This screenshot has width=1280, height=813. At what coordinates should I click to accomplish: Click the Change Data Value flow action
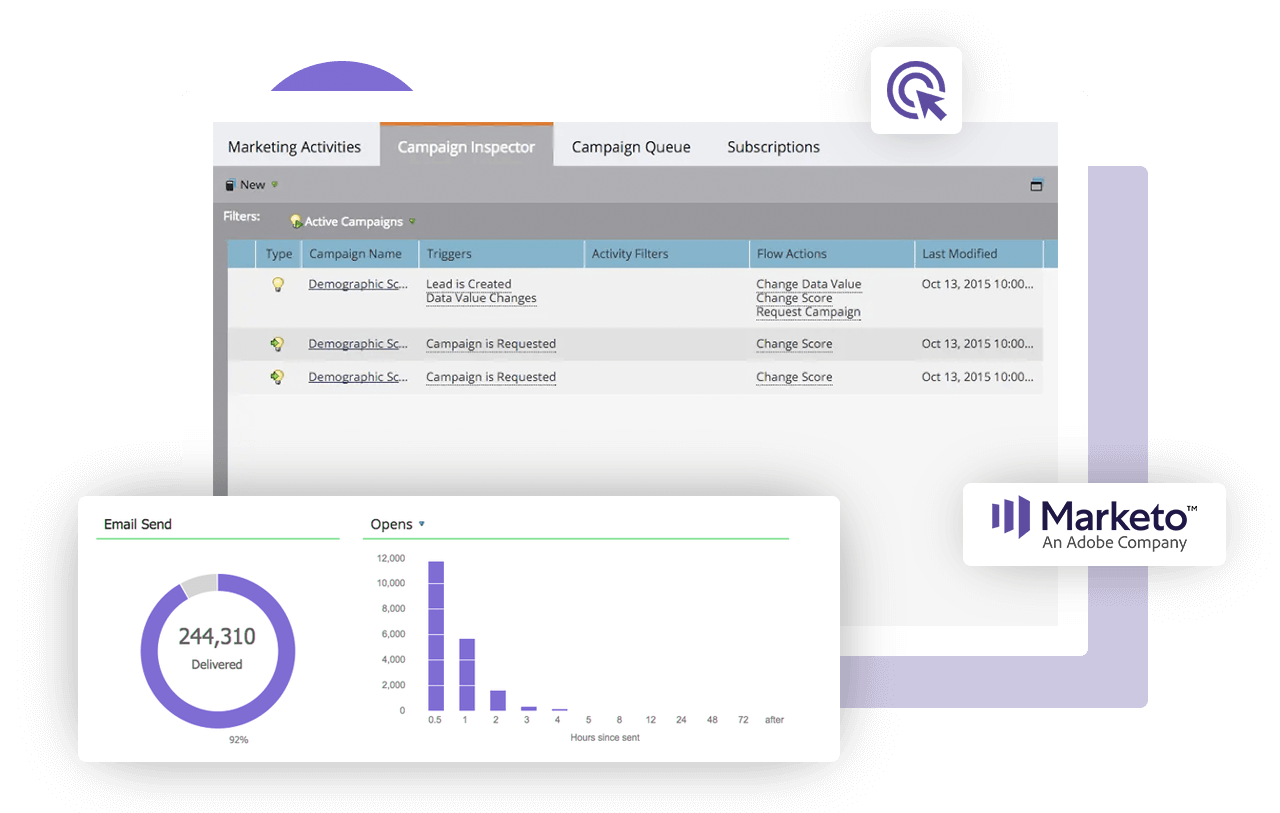pyautogui.click(x=808, y=284)
